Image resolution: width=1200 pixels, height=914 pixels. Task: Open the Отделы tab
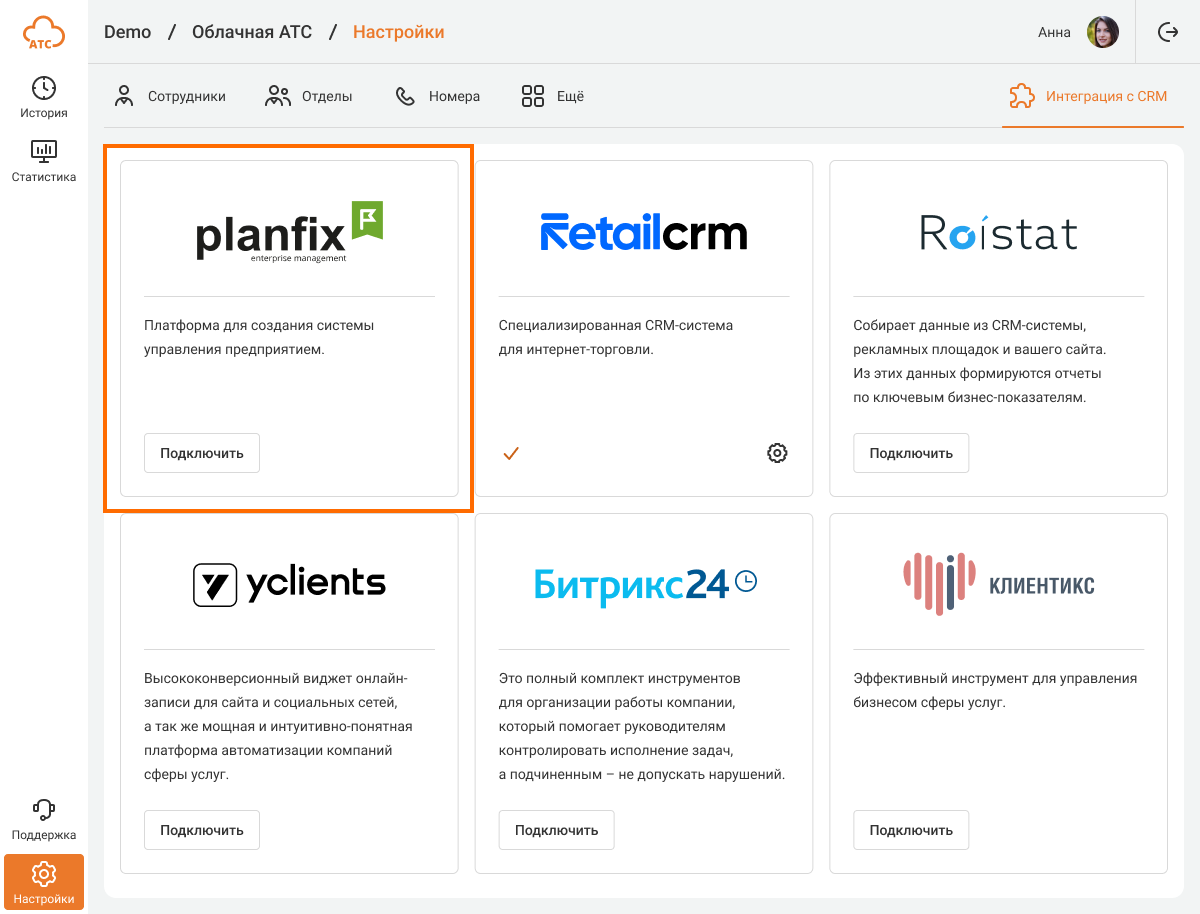(309, 97)
